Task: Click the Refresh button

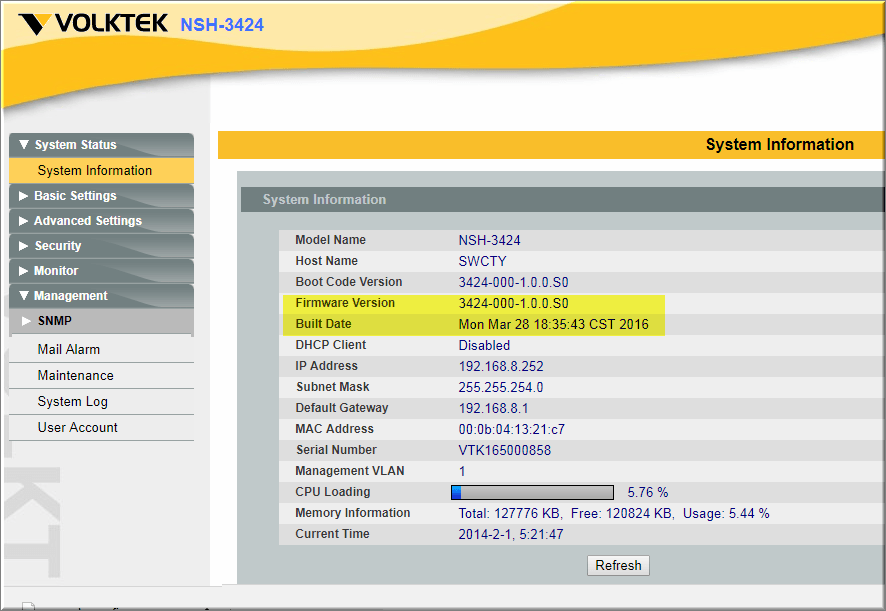Action: (x=618, y=565)
